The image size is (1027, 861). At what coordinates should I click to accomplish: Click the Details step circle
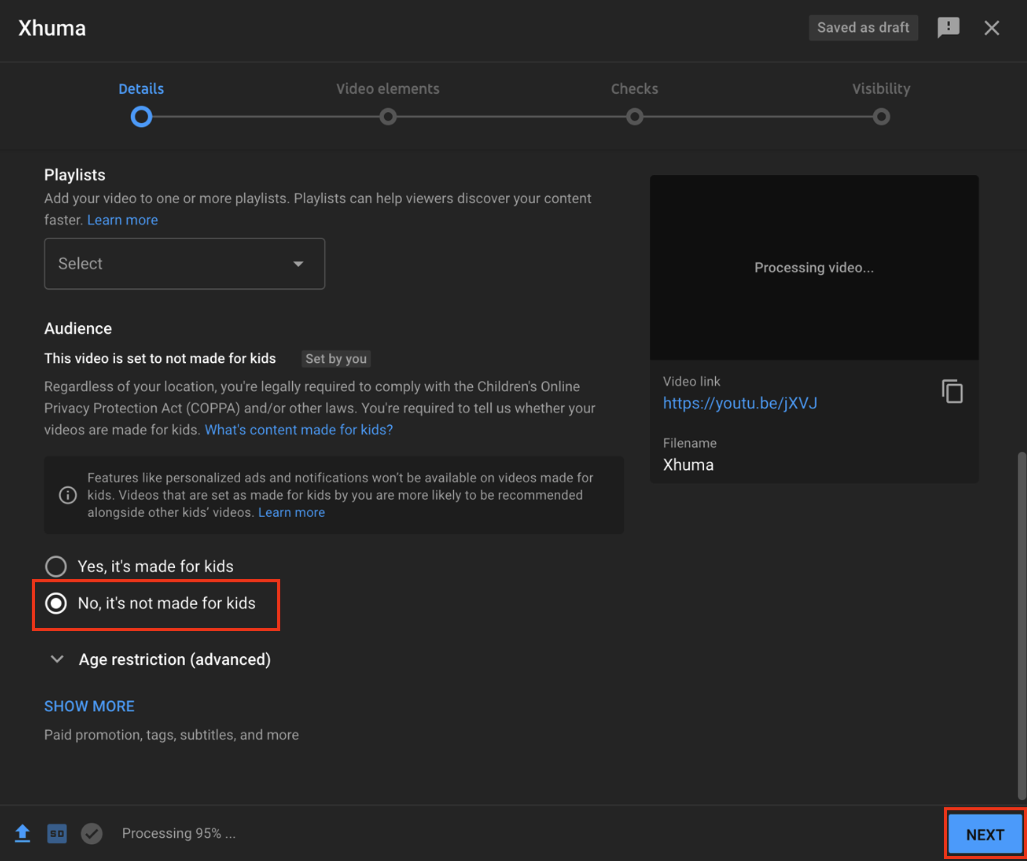point(141,117)
